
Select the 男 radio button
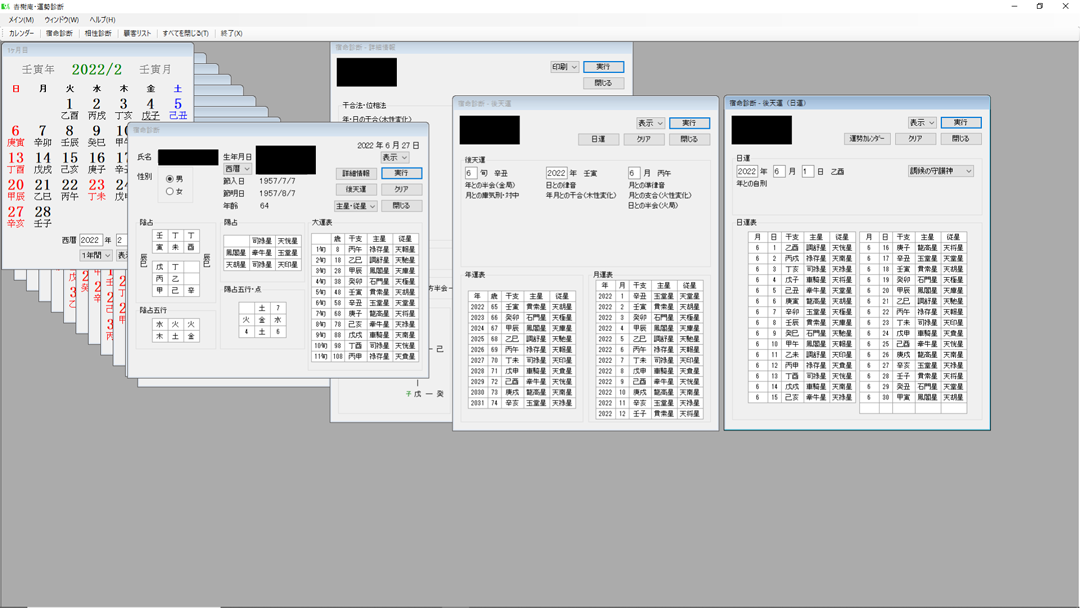click(168, 178)
